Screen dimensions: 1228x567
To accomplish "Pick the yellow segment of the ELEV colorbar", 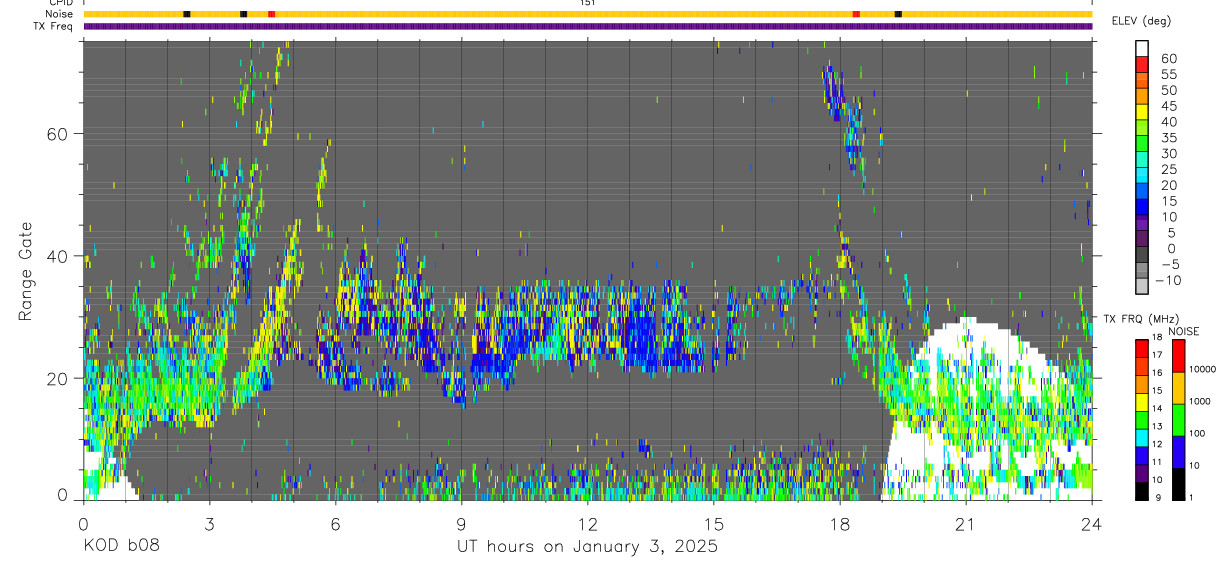I will (x=1142, y=111).
